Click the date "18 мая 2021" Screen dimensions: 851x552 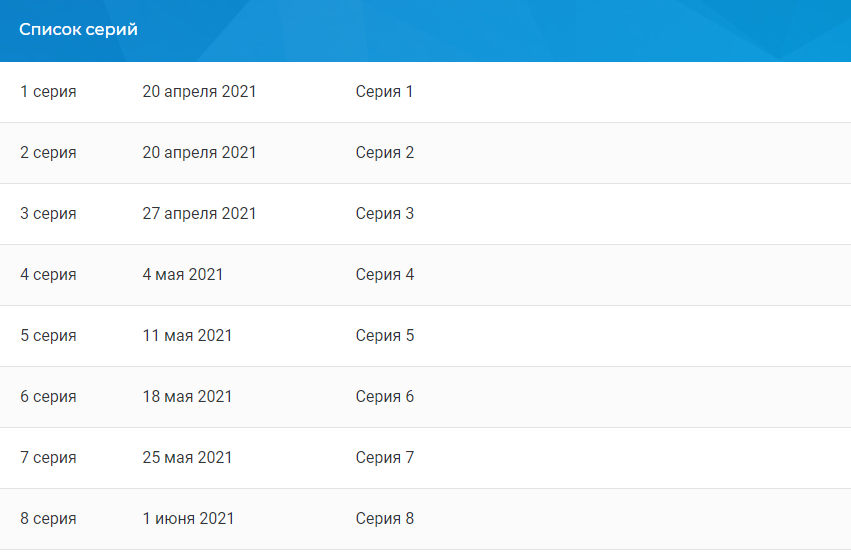187,397
